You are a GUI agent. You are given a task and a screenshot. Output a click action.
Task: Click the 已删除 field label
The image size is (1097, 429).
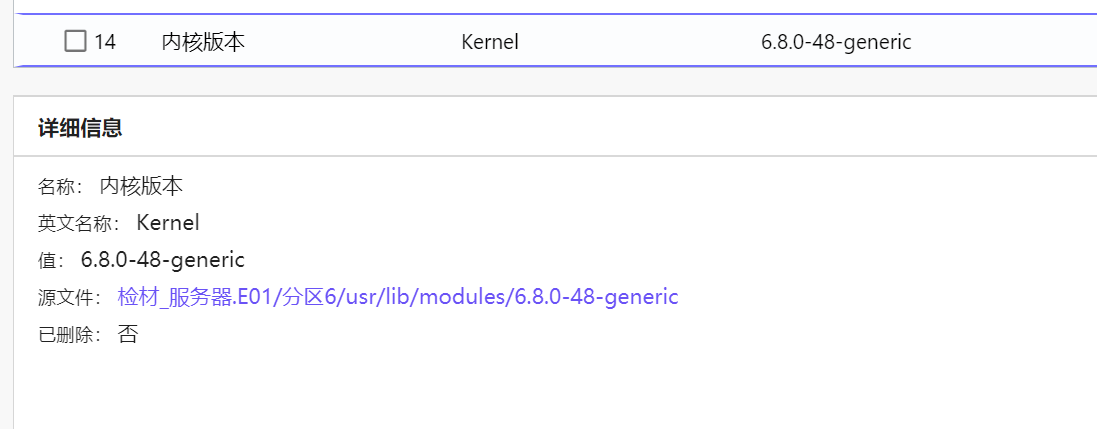[x=69, y=335]
